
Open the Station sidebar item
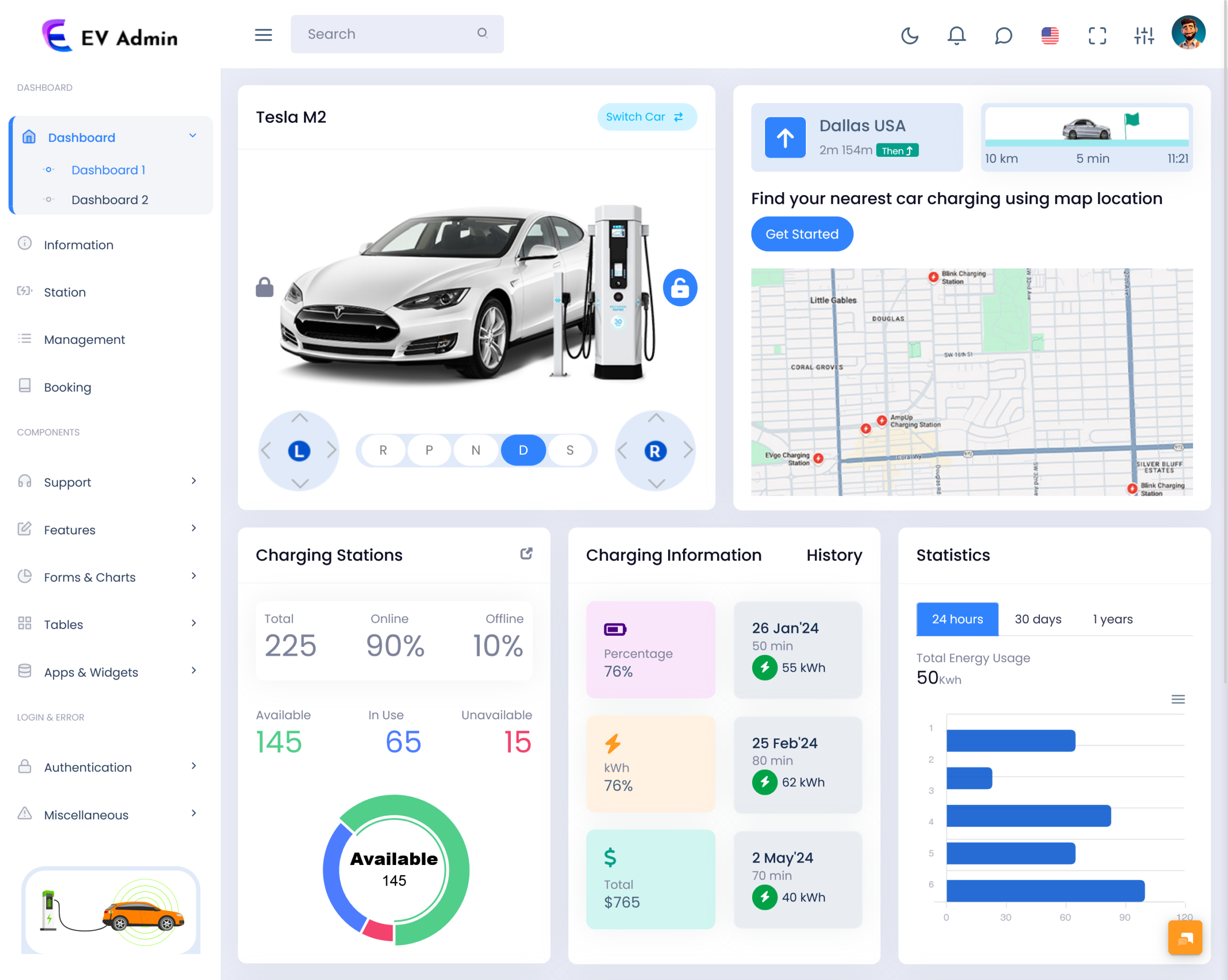click(x=64, y=292)
